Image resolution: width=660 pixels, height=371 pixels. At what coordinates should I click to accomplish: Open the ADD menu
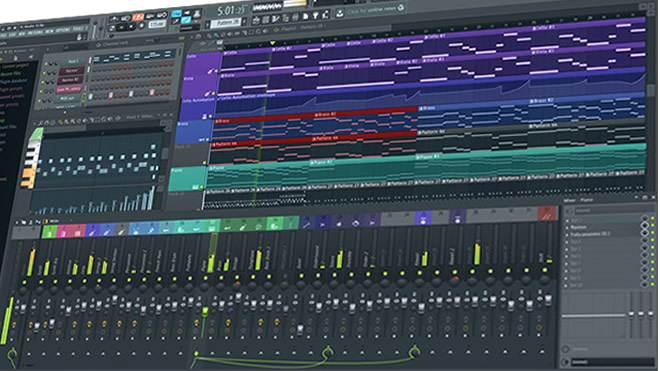pos(21,34)
